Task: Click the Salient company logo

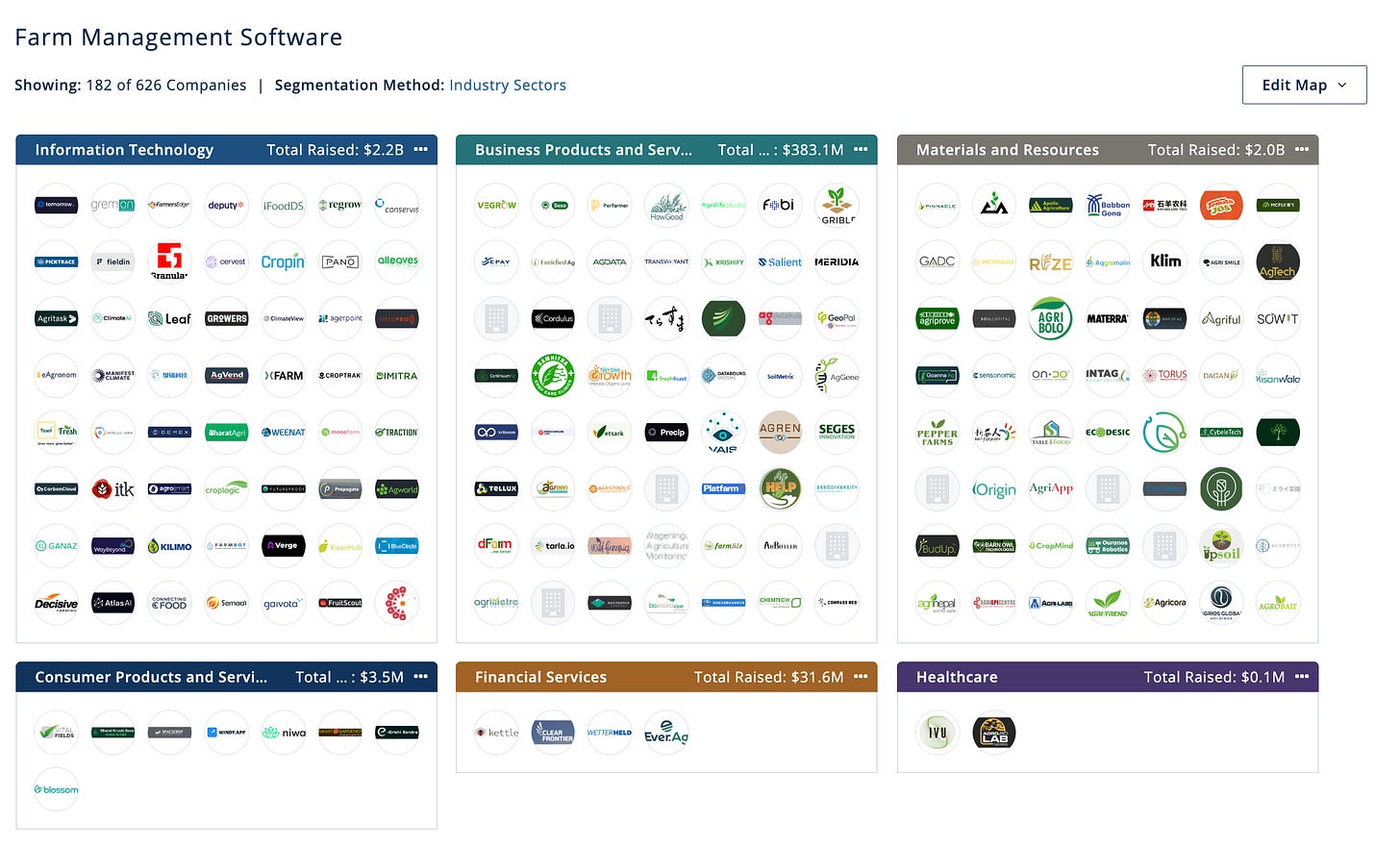Action: (780, 262)
